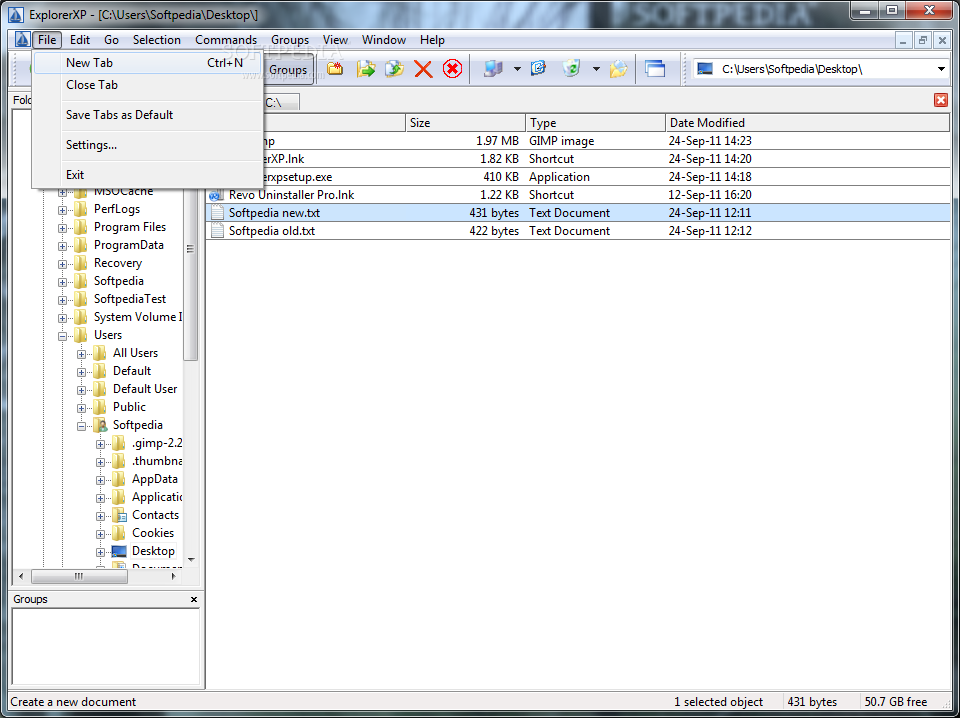Open the Selection menu

point(157,40)
